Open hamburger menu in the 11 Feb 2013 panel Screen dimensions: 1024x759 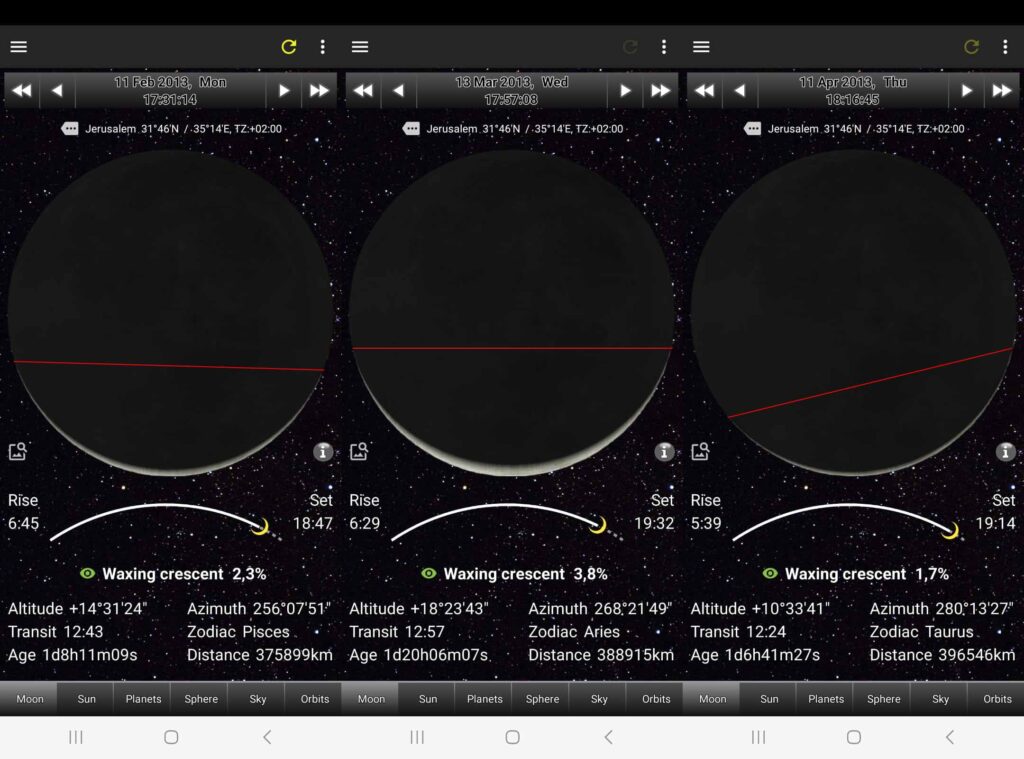tap(18, 47)
